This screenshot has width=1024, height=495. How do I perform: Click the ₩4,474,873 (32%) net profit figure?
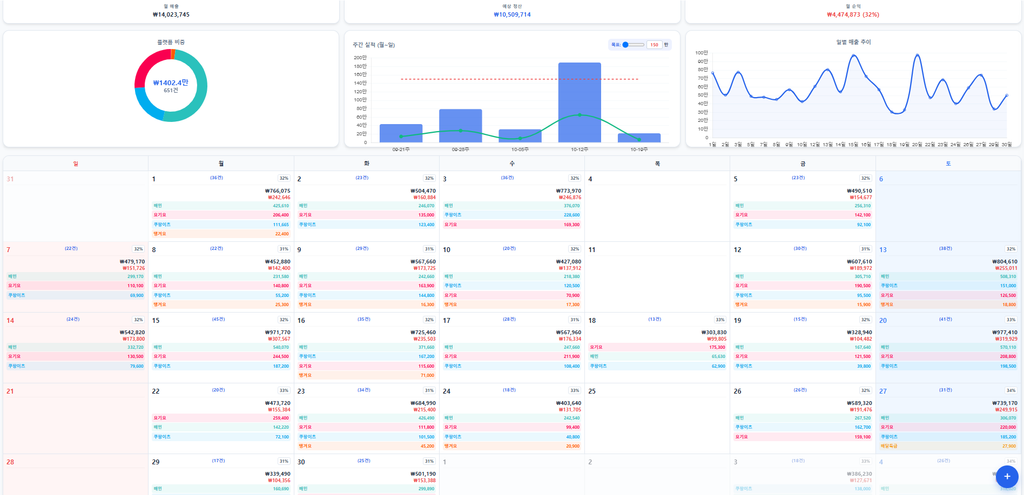point(852,14)
